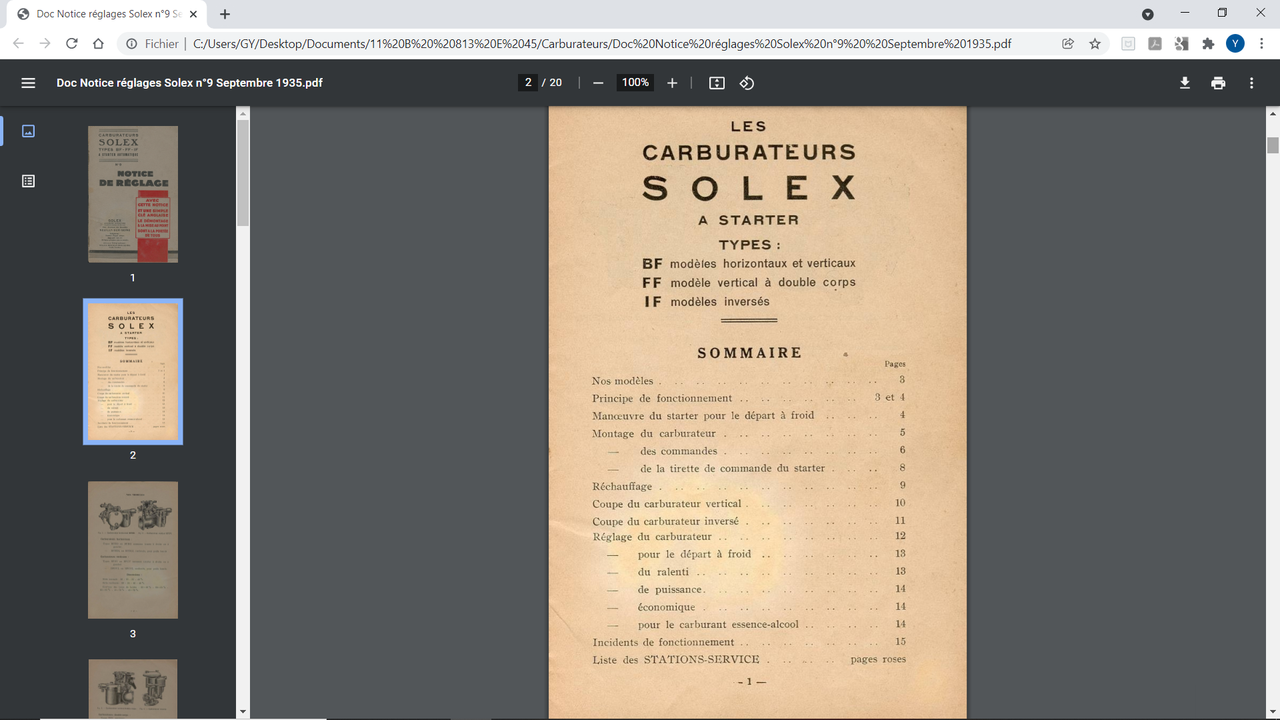Screen dimensions: 1280x720
Task: Click the thumbnail panel scroll-up arrow
Action: pyautogui.click(x=242, y=113)
